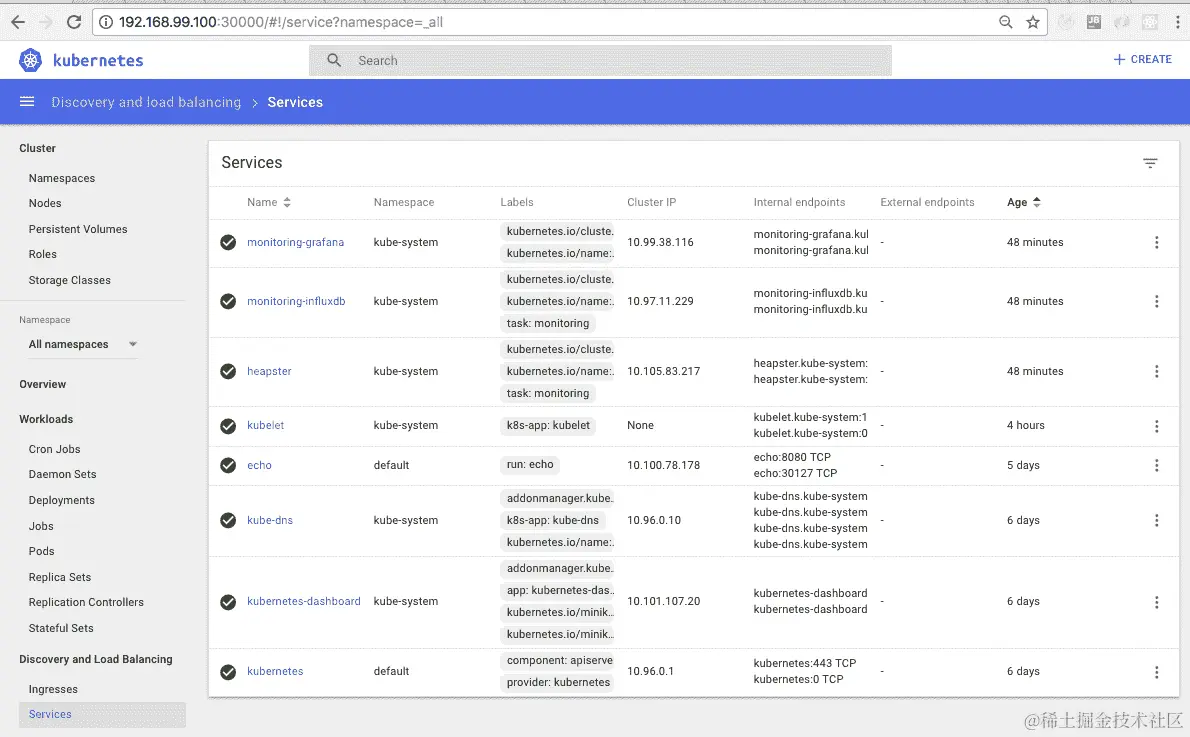This screenshot has height=737, width=1190.
Task: Sort services by Name column
Action: pyautogui.click(x=268, y=202)
